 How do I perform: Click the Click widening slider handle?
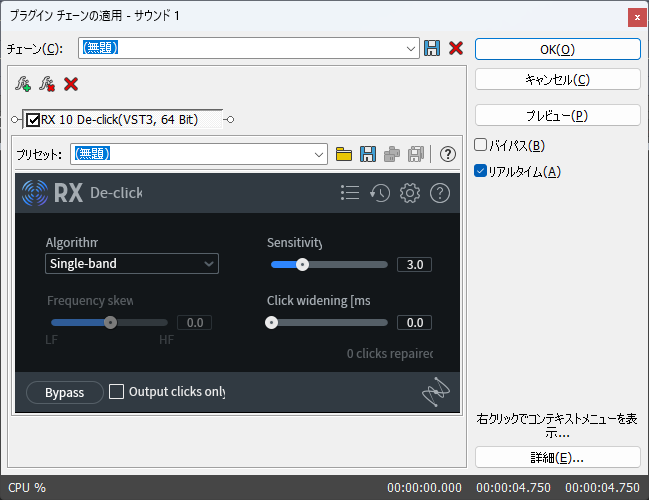point(272,322)
